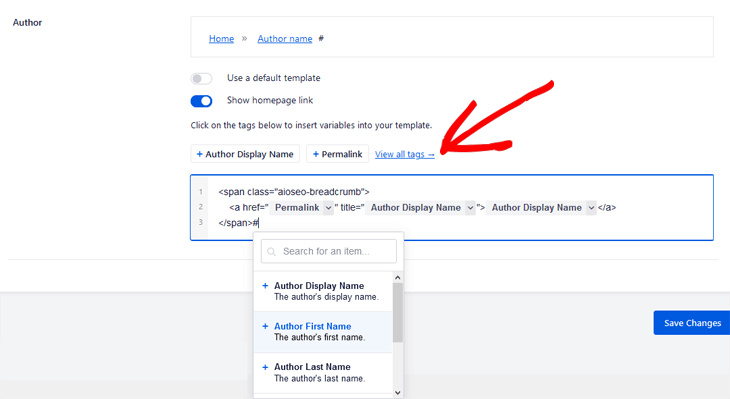This screenshot has height=399, width=730.
Task: Open the Author name breadcrumb link
Action: [285, 39]
